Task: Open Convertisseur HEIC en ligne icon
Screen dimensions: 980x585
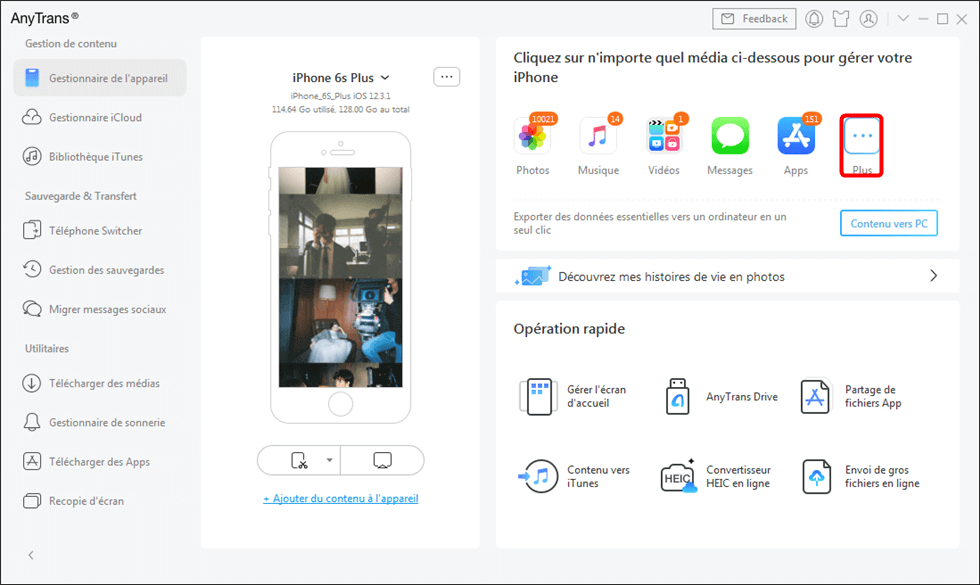Action: (678, 477)
